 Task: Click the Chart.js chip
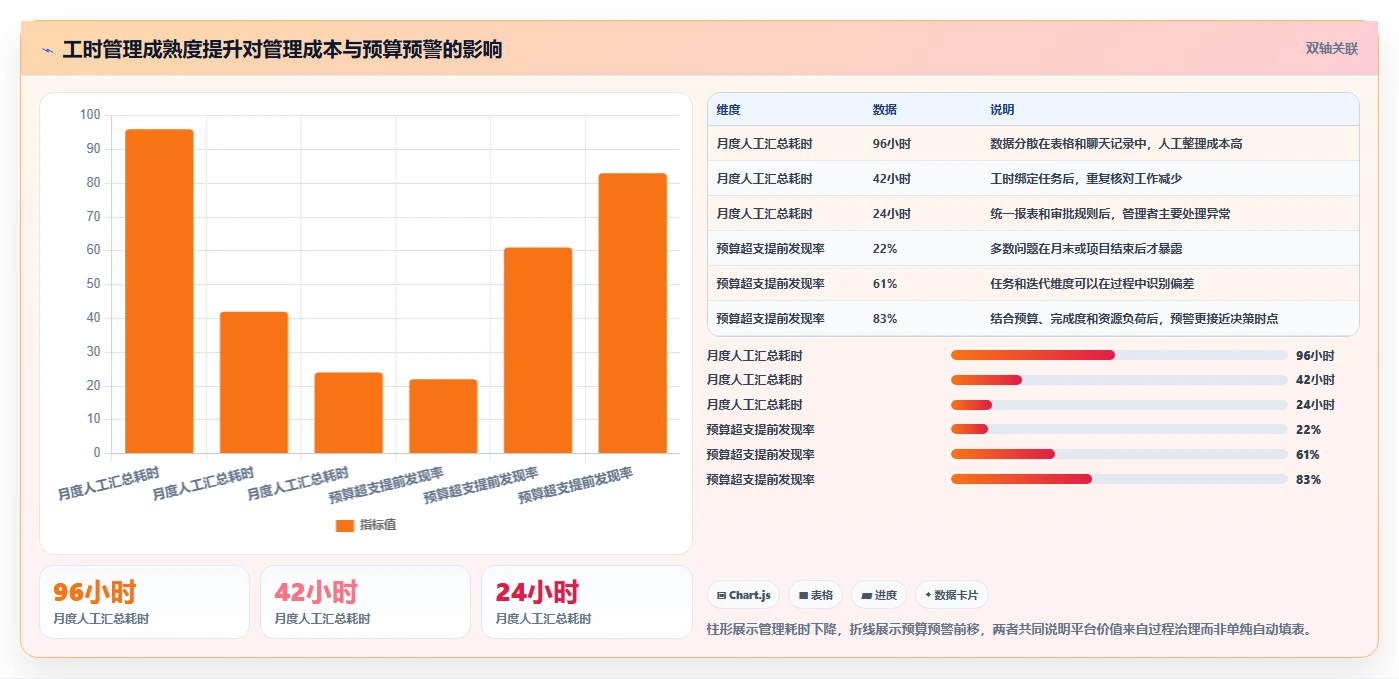click(x=744, y=595)
